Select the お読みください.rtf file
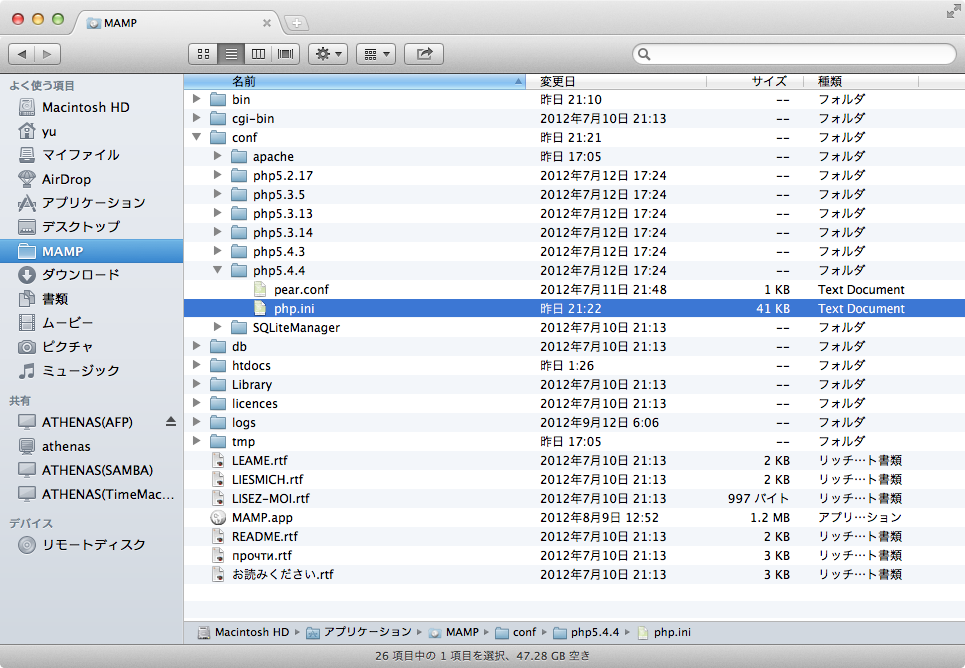The height and width of the screenshot is (668, 965). [x=574, y=574]
